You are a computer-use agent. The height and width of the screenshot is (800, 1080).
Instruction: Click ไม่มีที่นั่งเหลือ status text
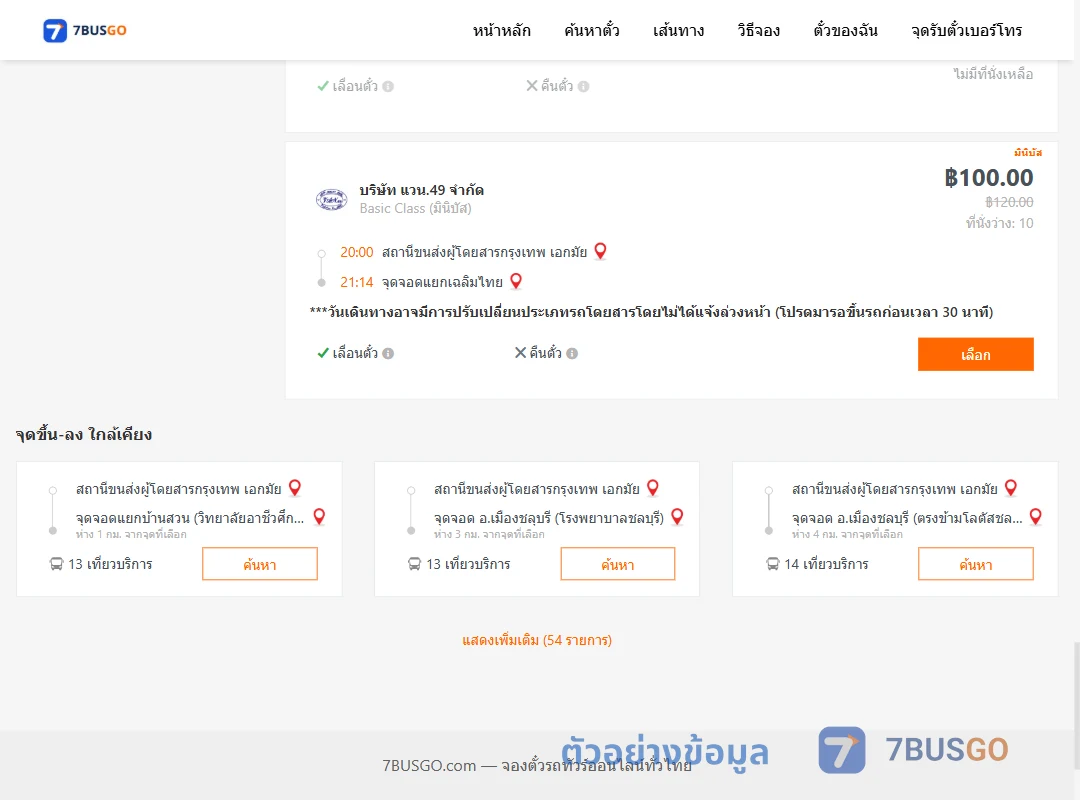pyautogui.click(x=993, y=74)
